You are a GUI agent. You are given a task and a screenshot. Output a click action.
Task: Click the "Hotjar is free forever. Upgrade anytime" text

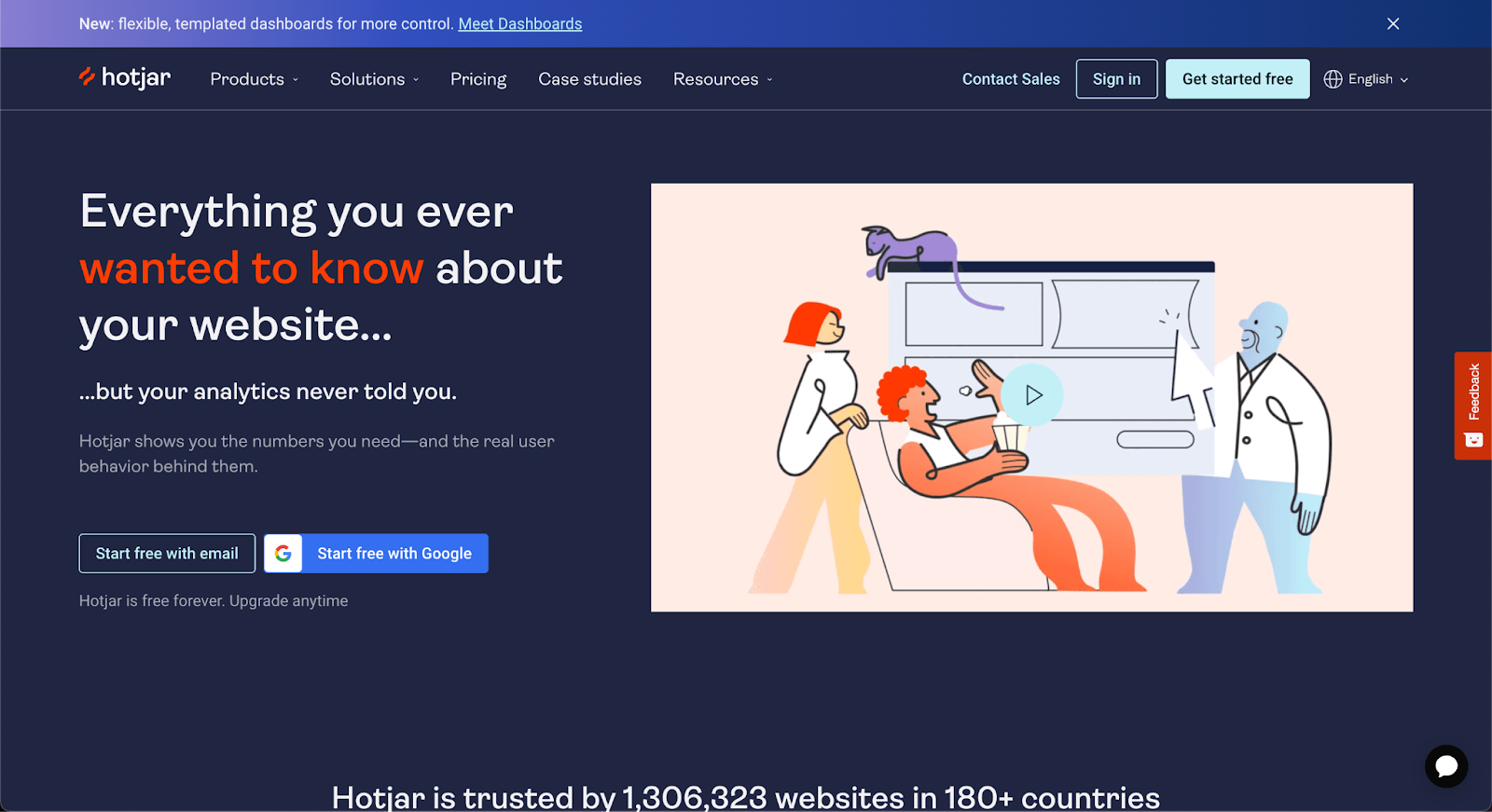coord(214,601)
